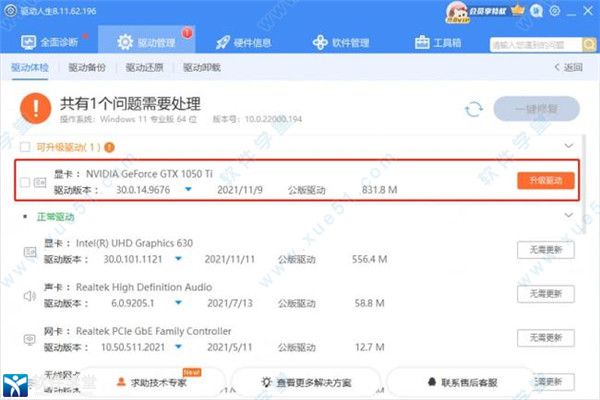
Task: Click the VIP avatar icon
Action: (x=458, y=12)
